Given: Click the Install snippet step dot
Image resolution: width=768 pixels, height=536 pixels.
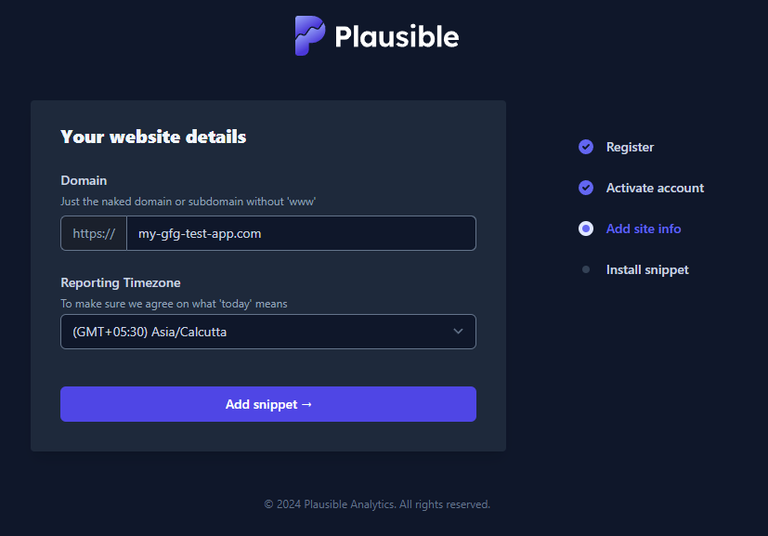Looking at the screenshot, I should (x=586, y=270).
